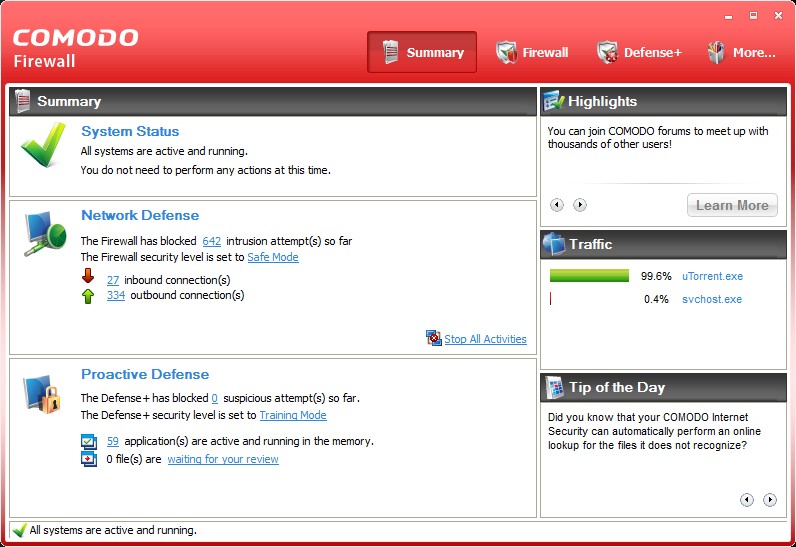Open the waiting for your review link

223,459
